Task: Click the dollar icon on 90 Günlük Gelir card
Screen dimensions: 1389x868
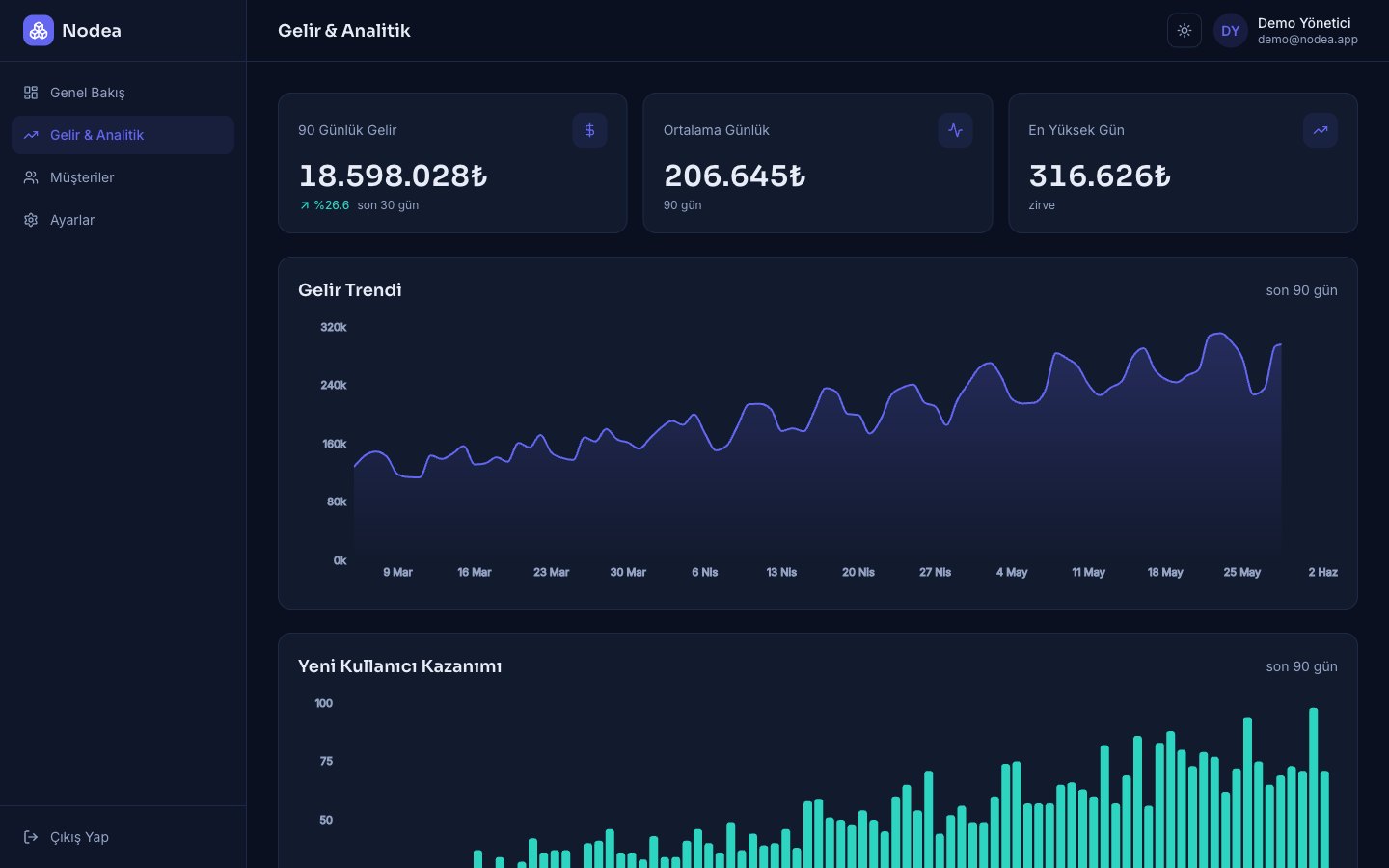Action: (589, 130)
